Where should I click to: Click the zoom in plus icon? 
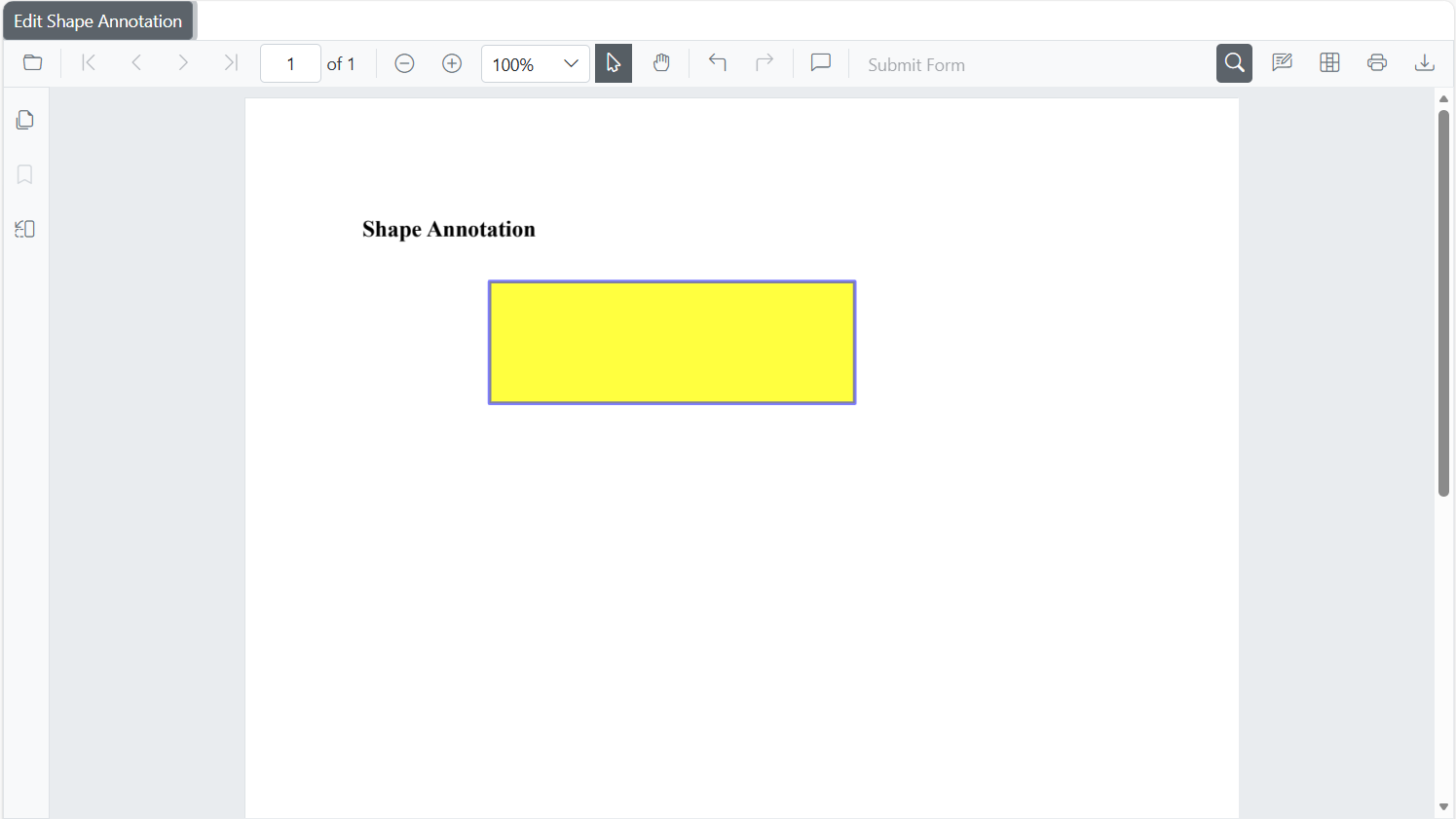click(x=452, y=63)
